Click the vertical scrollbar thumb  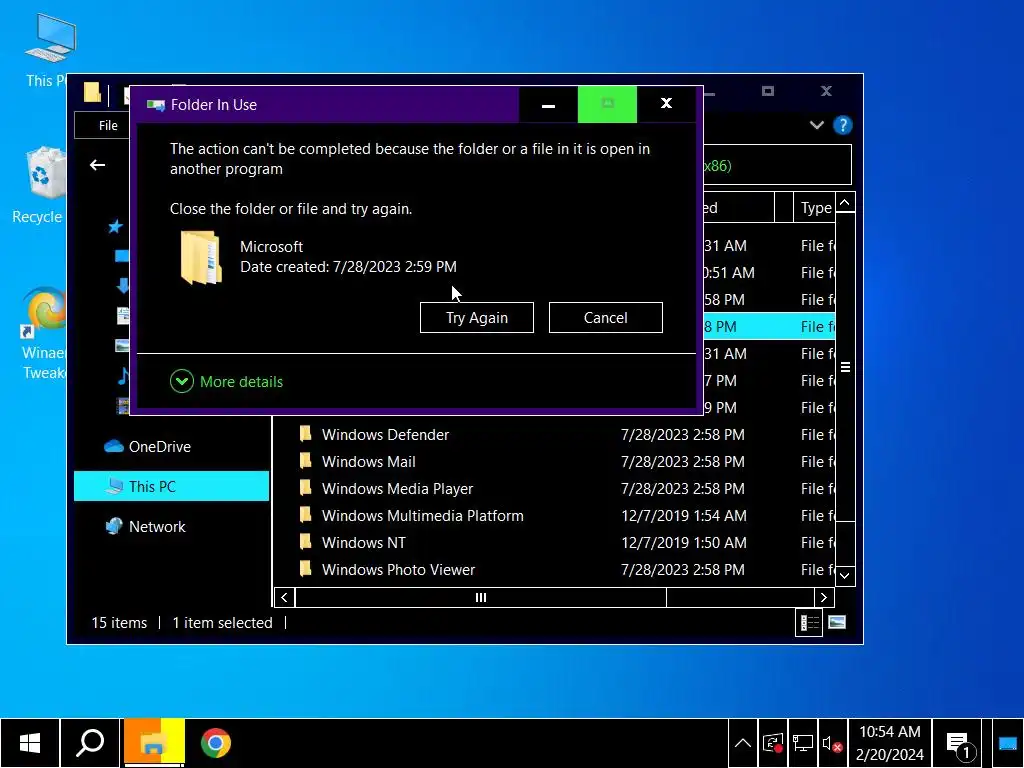point(845,367)
